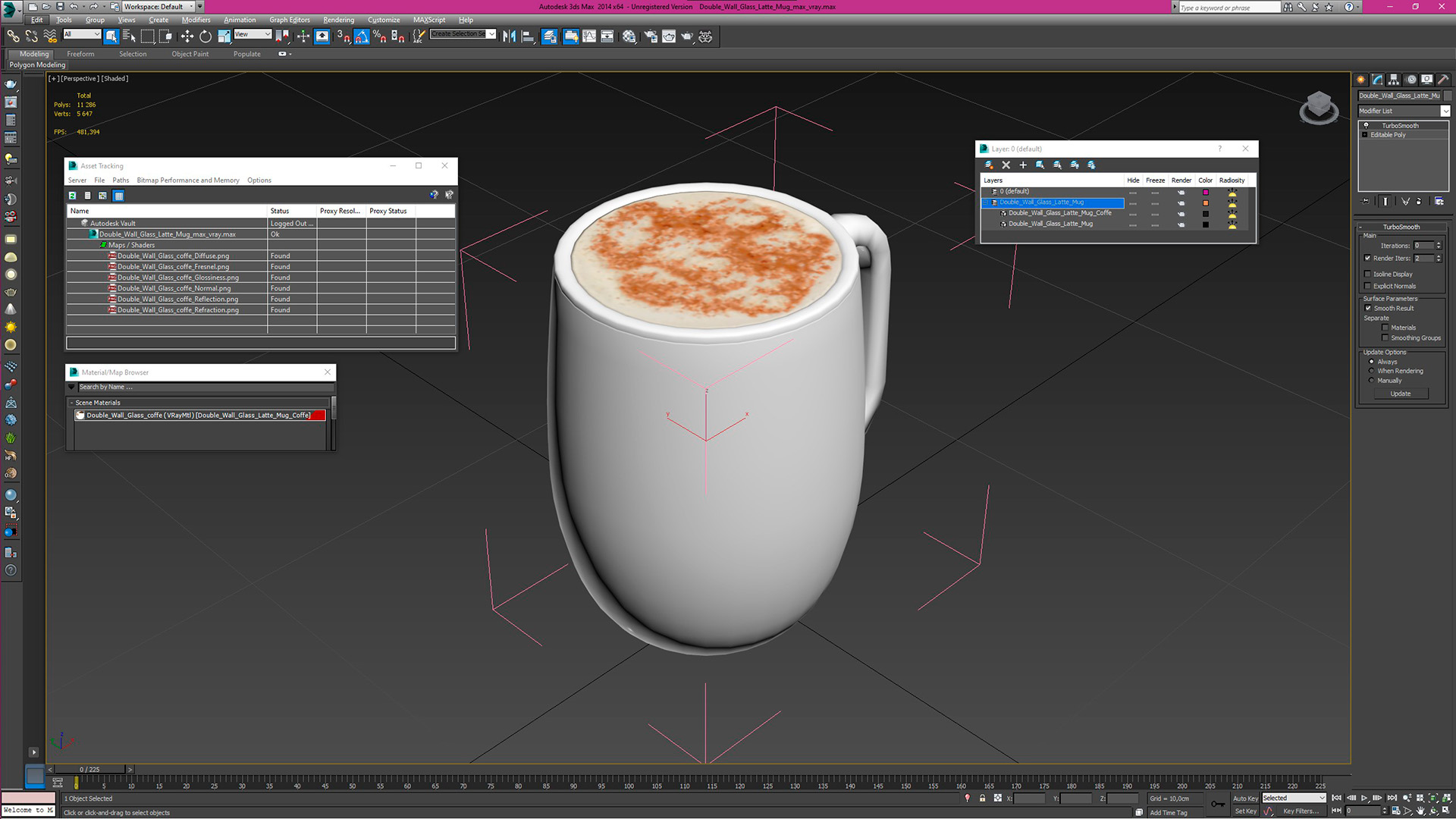Enable Isoline Display checkbox
This screenshot has height=819, width=1456.
pos(1368,275)
